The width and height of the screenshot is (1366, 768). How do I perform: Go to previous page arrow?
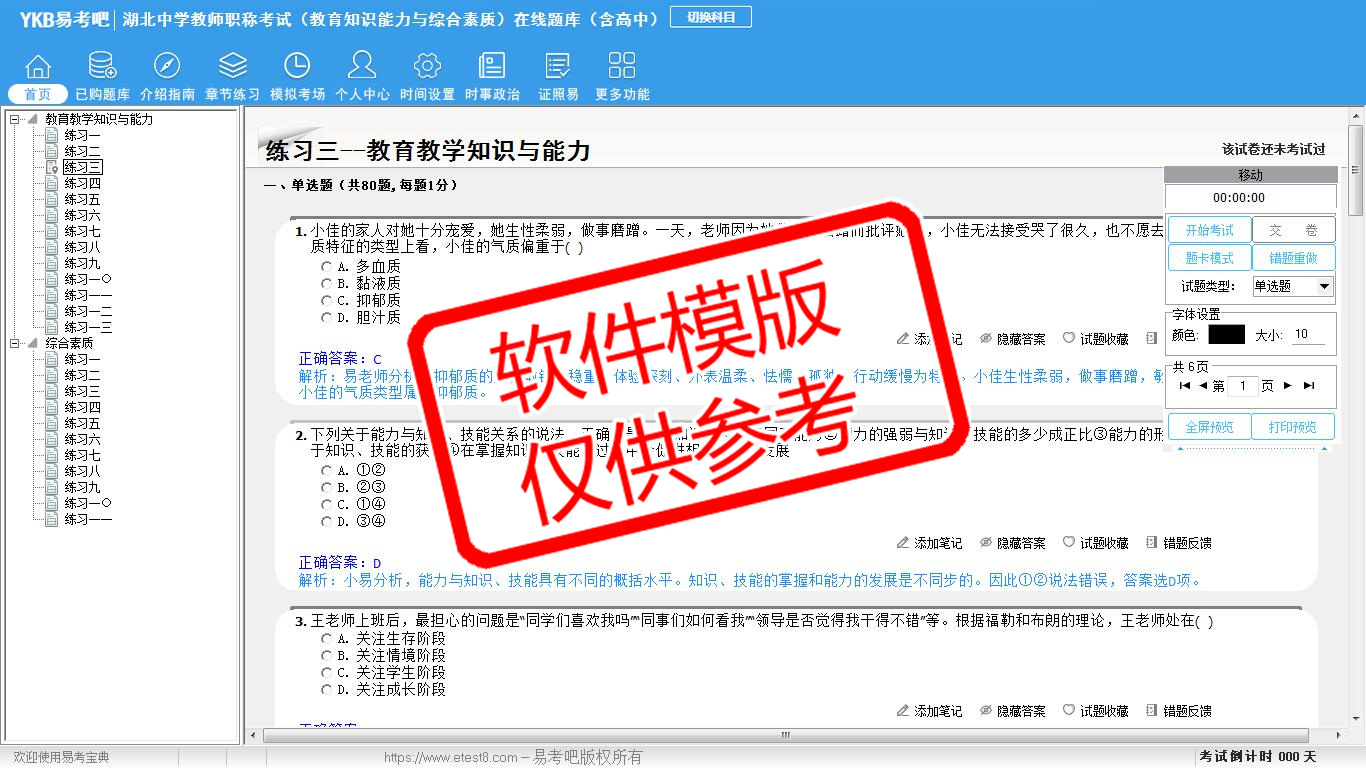pyautogui.click(x=1203, y=386)
